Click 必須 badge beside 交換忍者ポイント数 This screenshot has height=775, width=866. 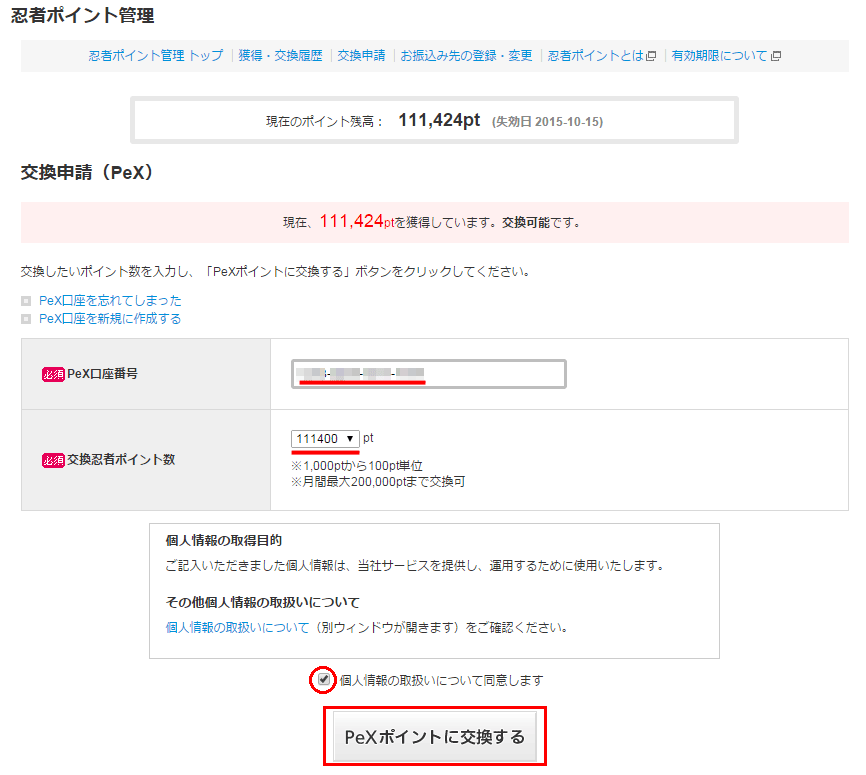pyautogui.click(x=53, y=460)
